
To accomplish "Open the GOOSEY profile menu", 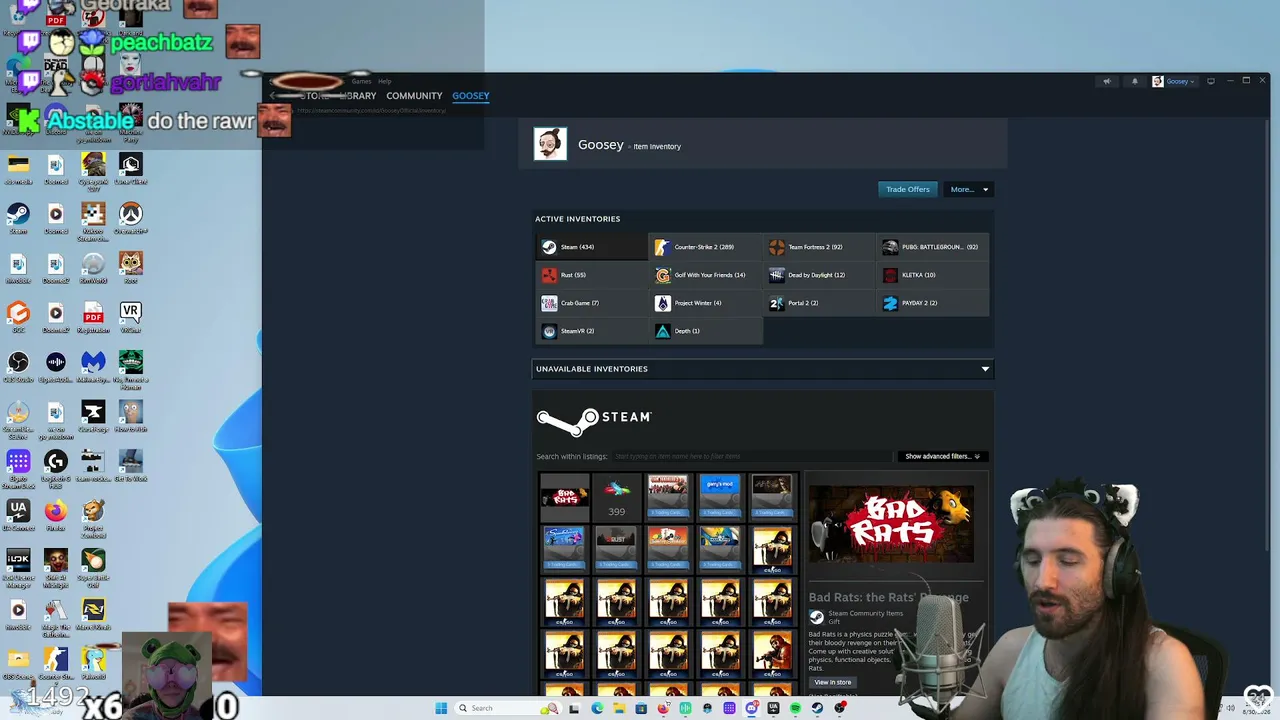I will 471,96.
